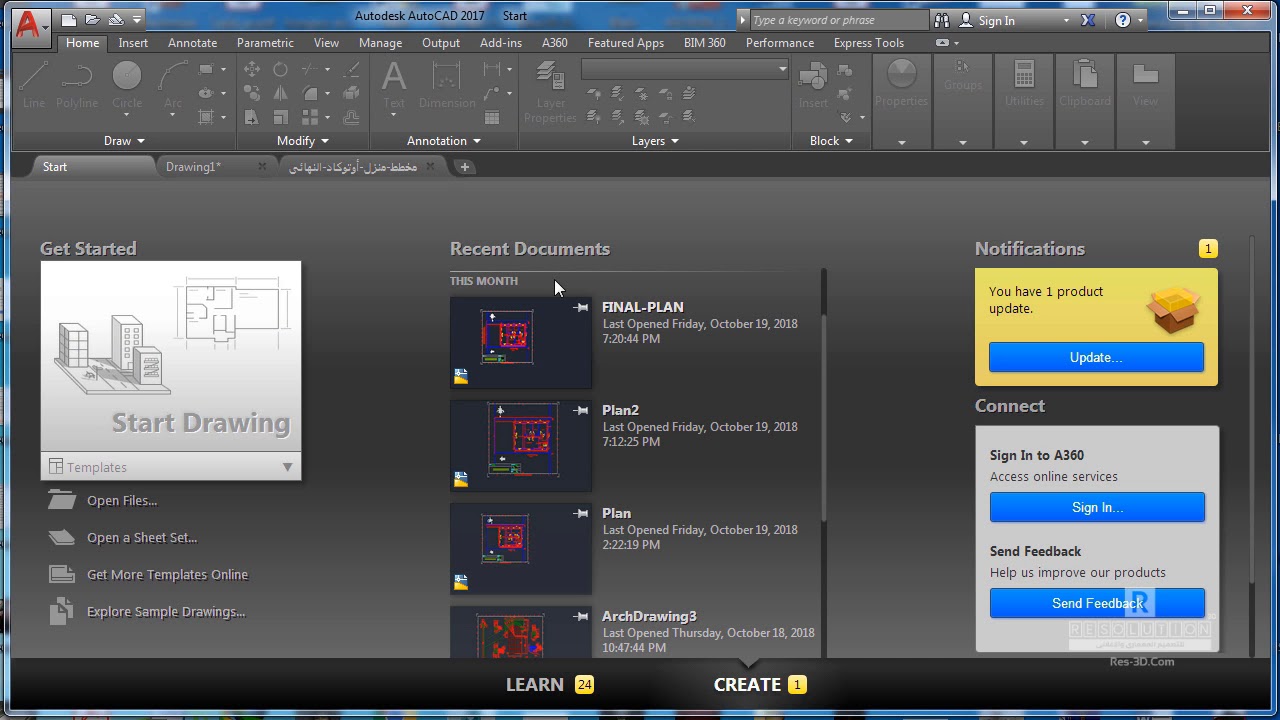Viewport: 1280px width, 720px height.
Task: Select the Explode tool in Modify panel
Action: pyautogui.click(x=351, y=93)
